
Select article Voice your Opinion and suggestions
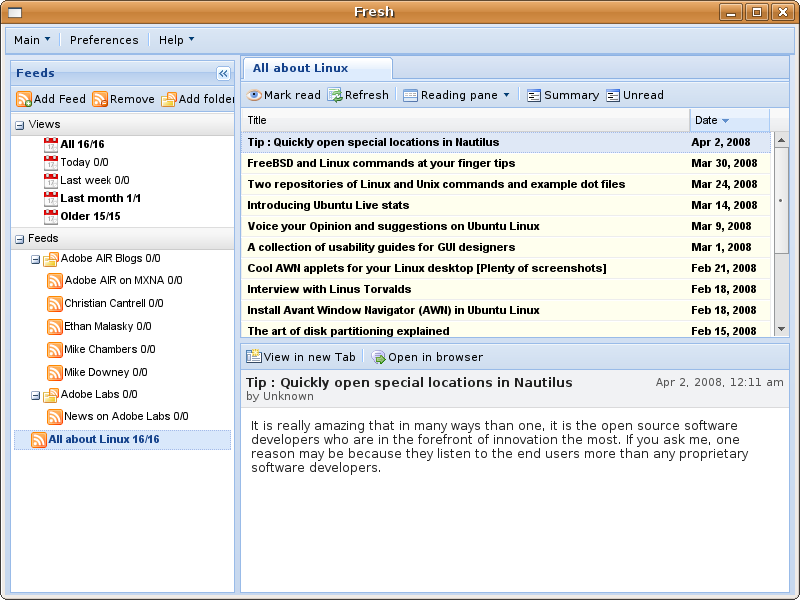tap(506, 226)
